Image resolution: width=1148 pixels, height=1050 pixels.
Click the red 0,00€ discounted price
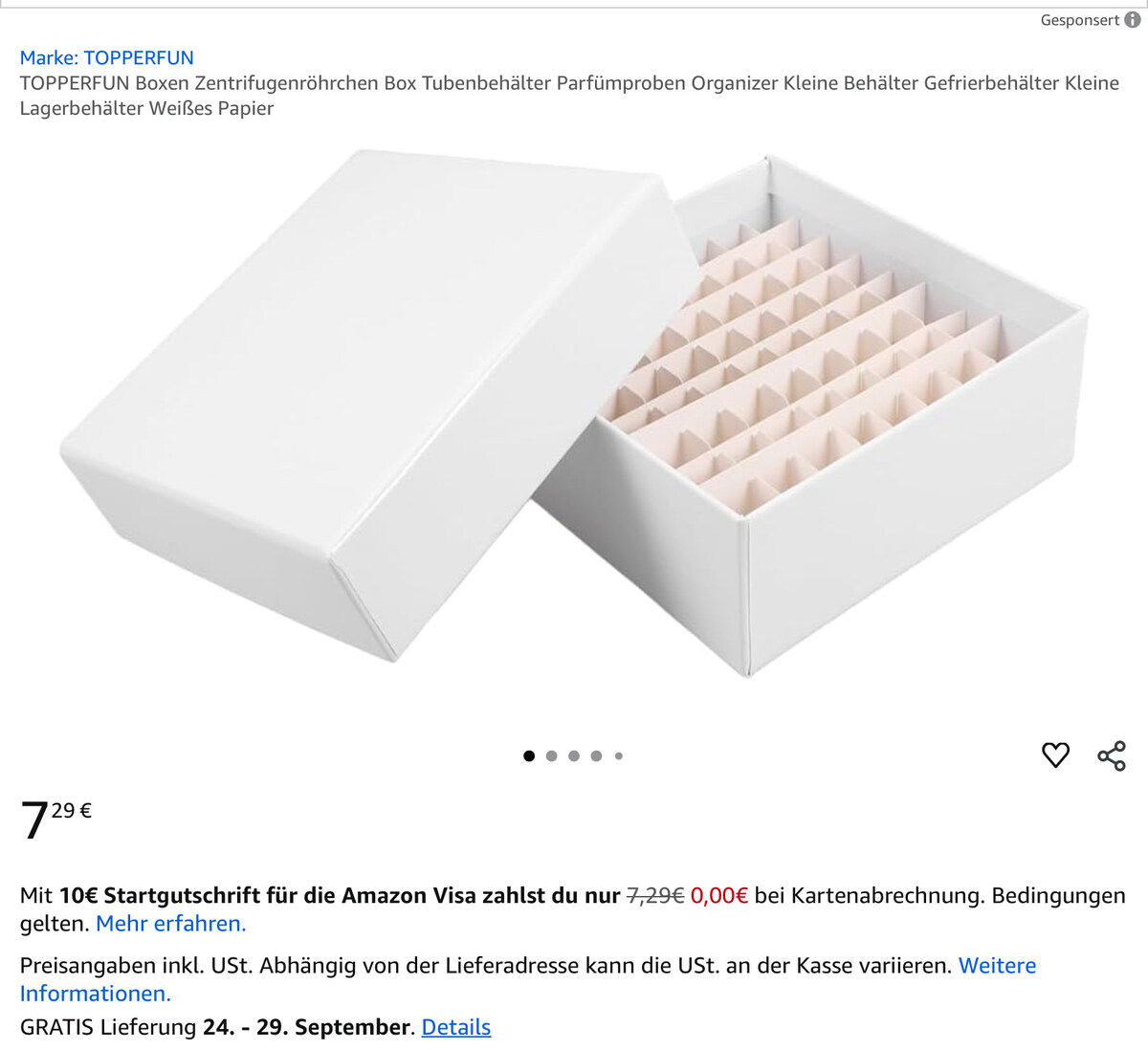(719, 896)
